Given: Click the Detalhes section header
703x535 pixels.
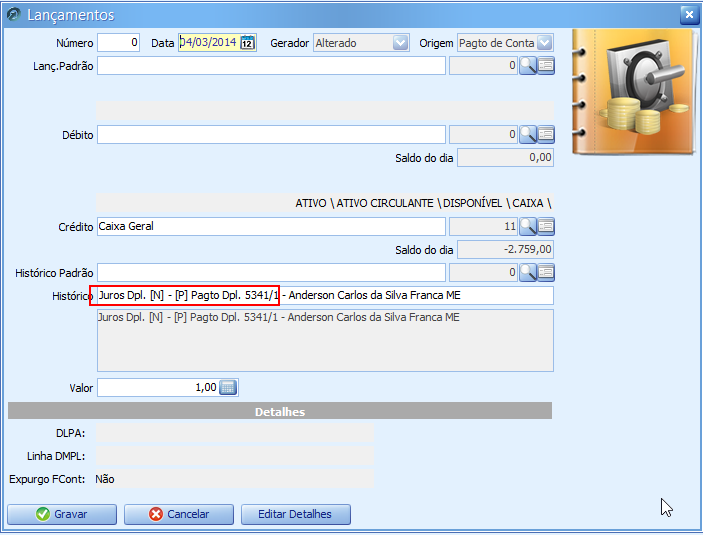Looking at the screenshot, I should pos(280,411).
